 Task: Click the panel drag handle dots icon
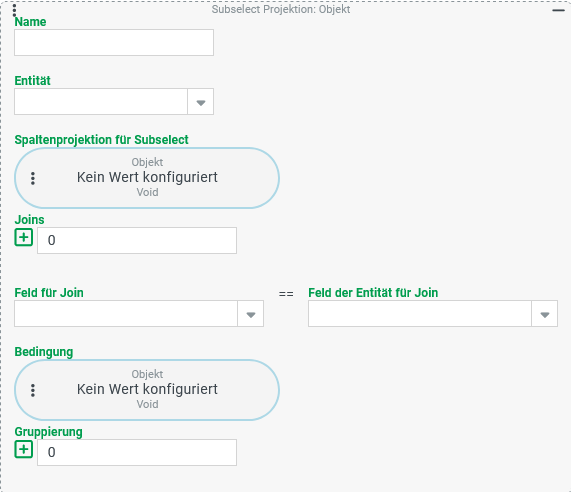point(15,10)
